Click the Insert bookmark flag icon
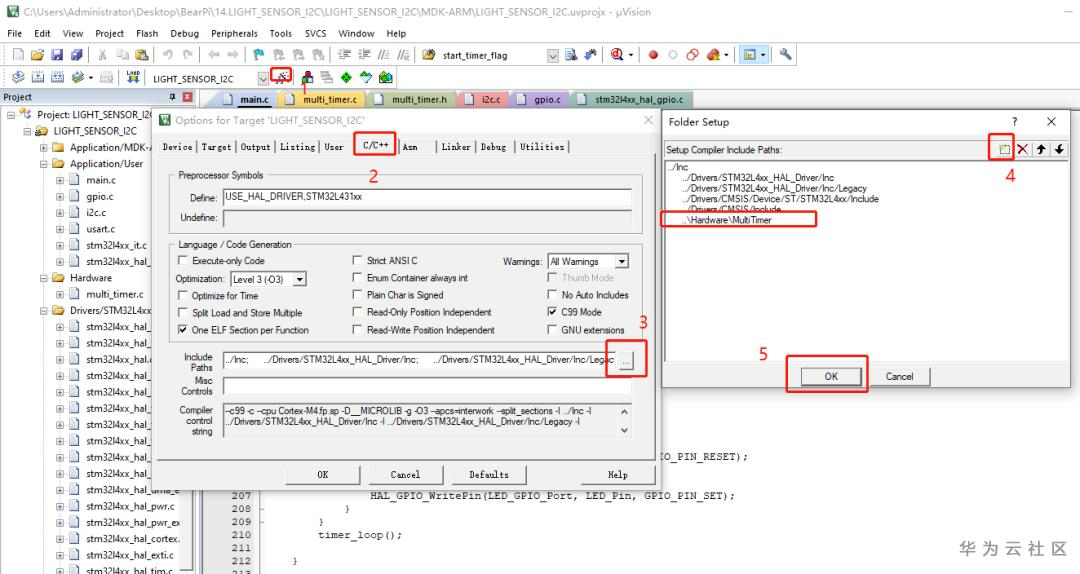This screenshot has height=574, width=1080. 259,54
